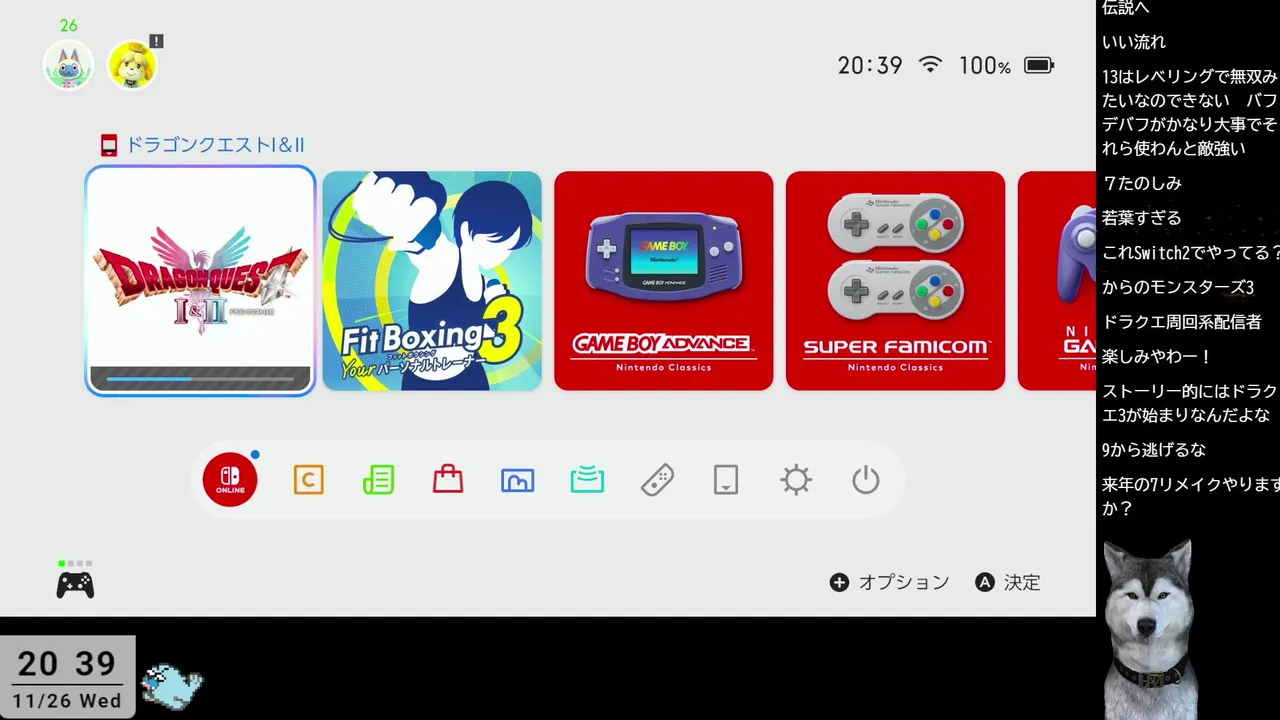Click the overlay clock 20 39 widget
Viewport: 1280px width, 720px height.
coord(67,663)
